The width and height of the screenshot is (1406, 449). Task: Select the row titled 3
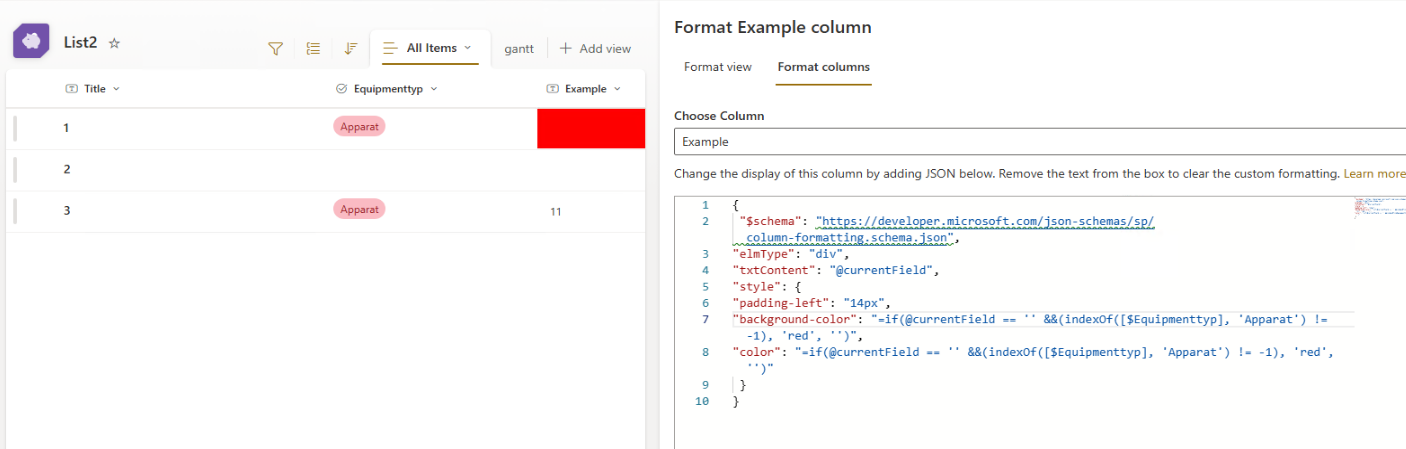325,210
